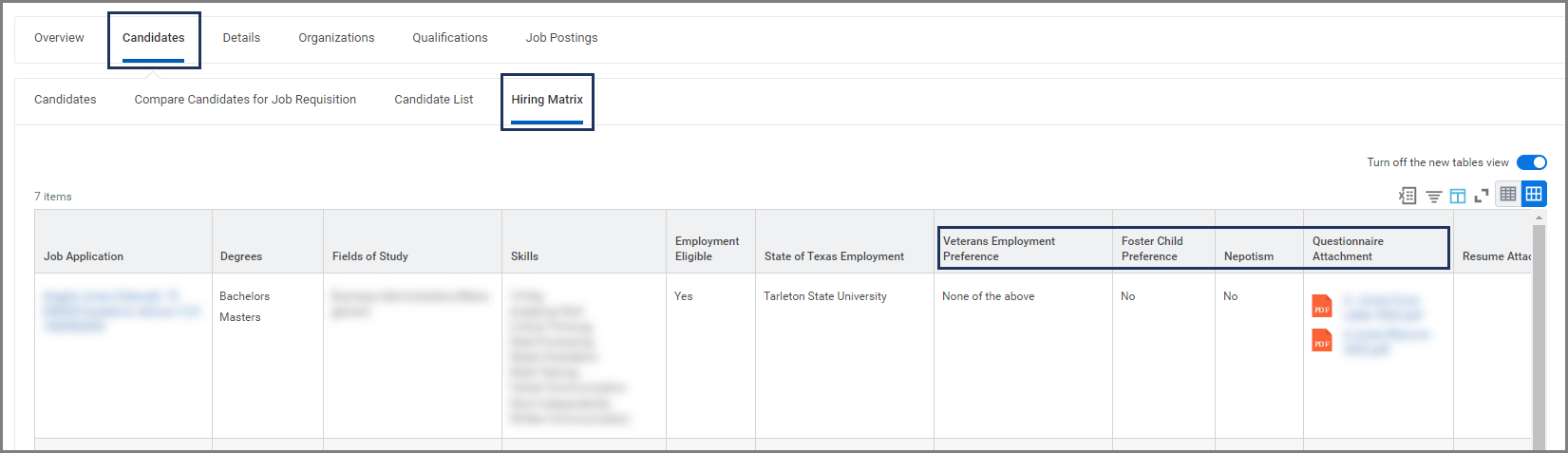Expand table to fullscreen view

[x=1481, y=196]
